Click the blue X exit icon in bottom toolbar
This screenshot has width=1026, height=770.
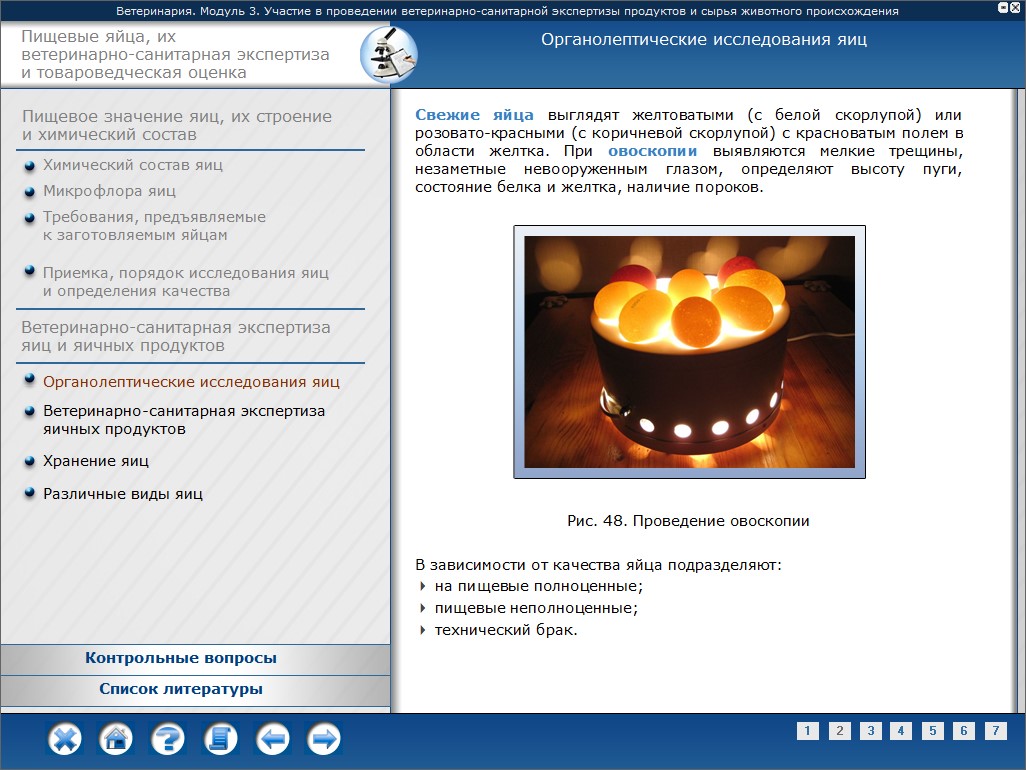(65, 740)
